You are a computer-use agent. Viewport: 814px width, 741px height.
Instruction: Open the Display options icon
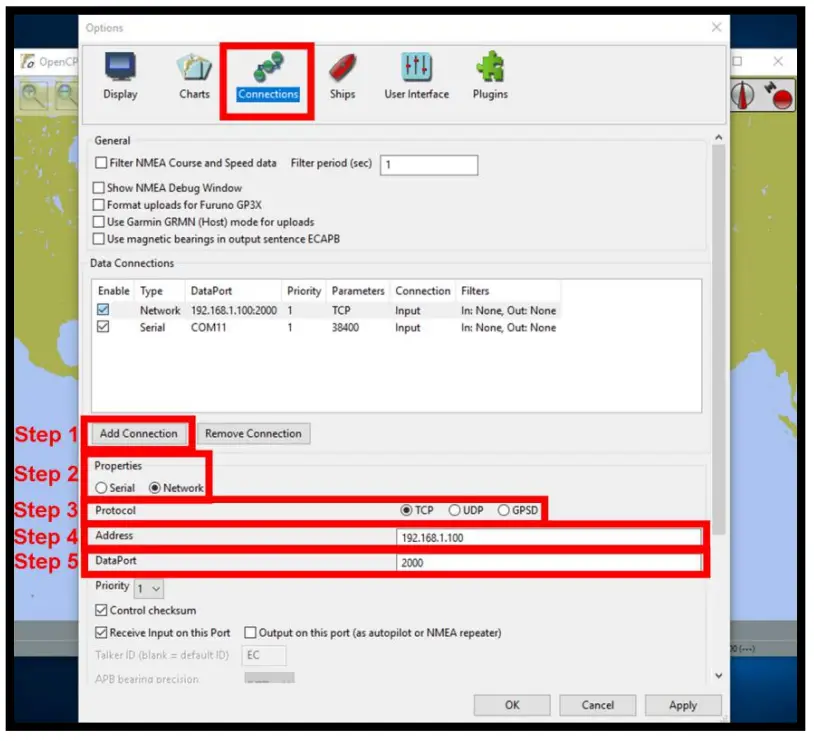pos(120,76)
